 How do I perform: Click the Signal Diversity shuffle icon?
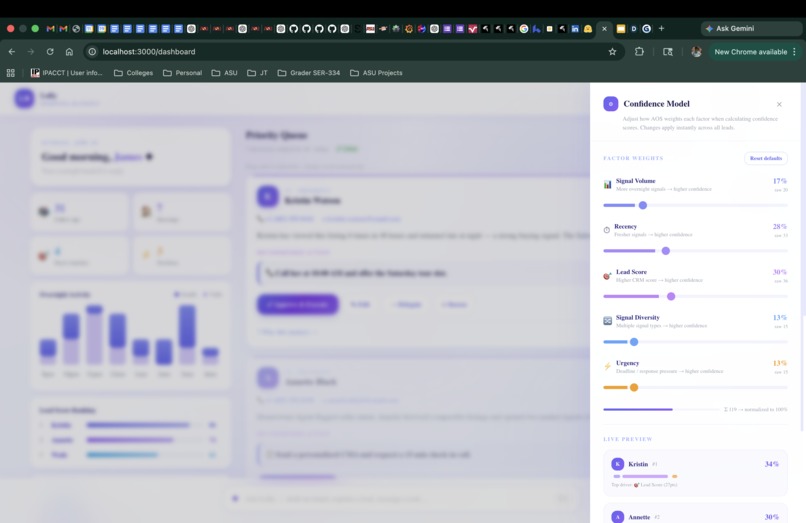pyautogui.click(x=608, y=321)
